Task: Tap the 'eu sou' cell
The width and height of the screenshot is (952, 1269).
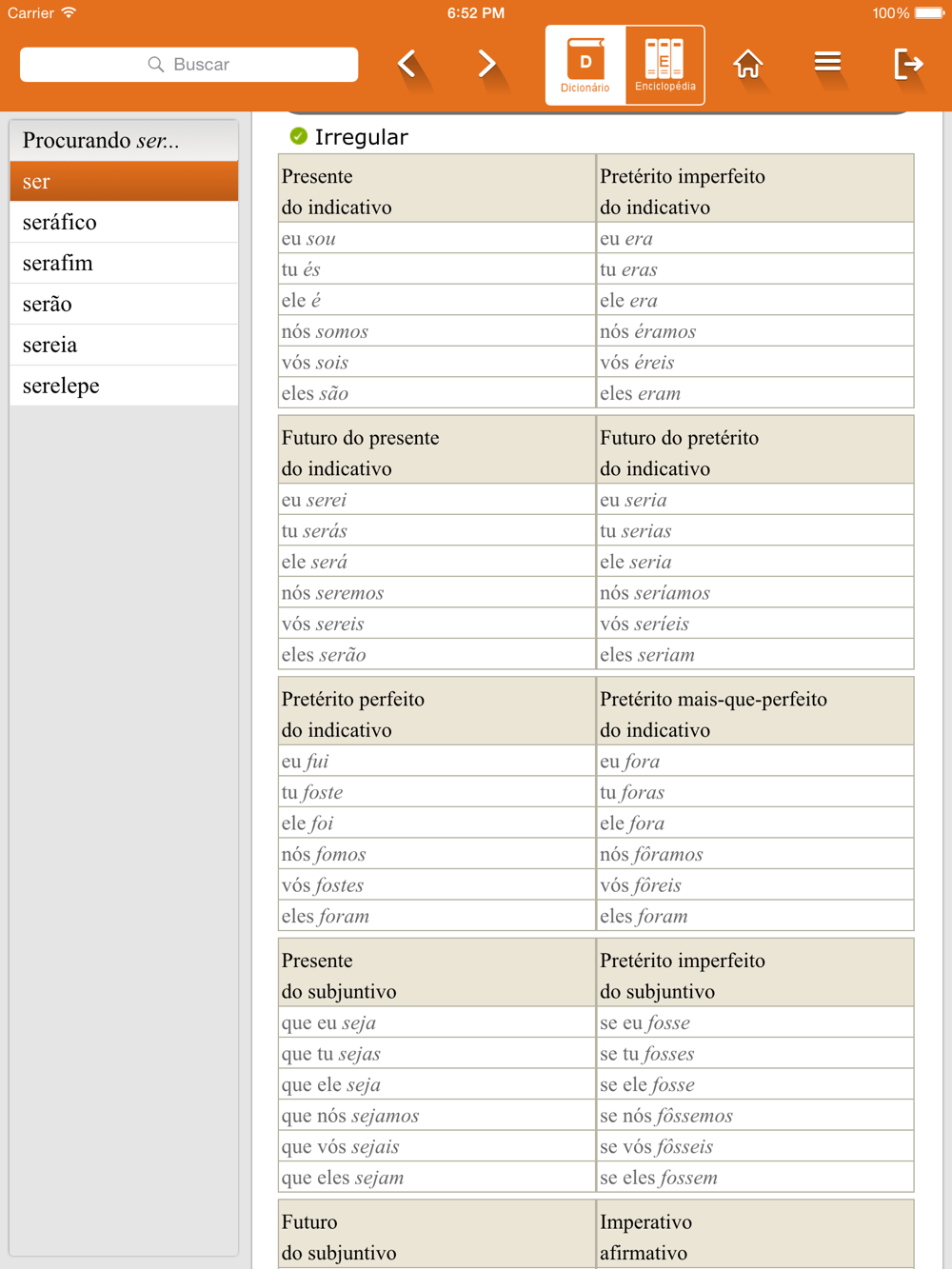Action: click(x=437, y=238)
